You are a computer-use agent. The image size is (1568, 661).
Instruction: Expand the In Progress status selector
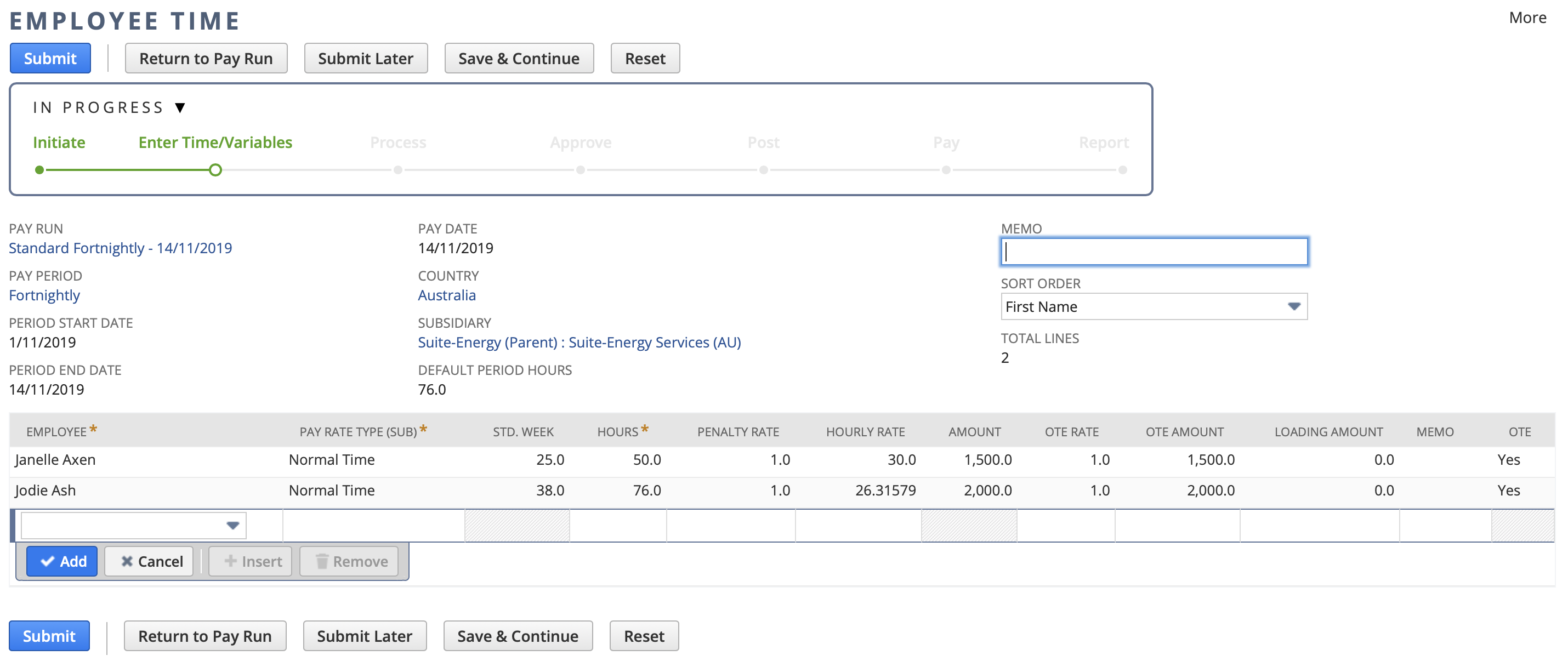click(180, 106)
